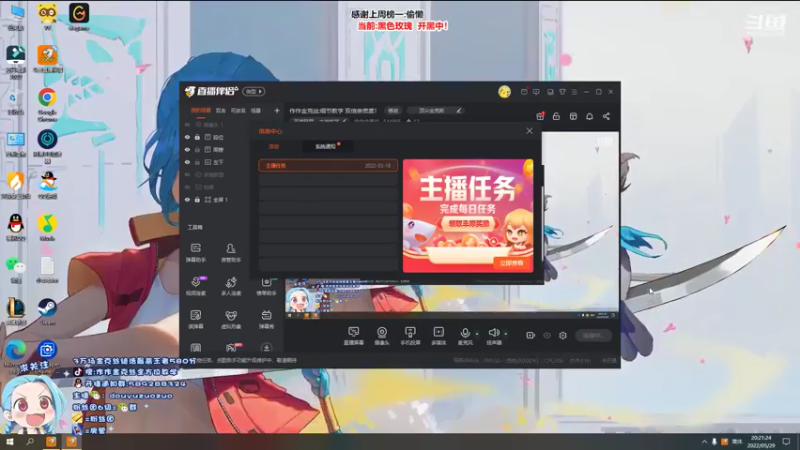The image size is (800, 450).
Task: Add 直播屏幕 screen capture source
Action: 354,336
